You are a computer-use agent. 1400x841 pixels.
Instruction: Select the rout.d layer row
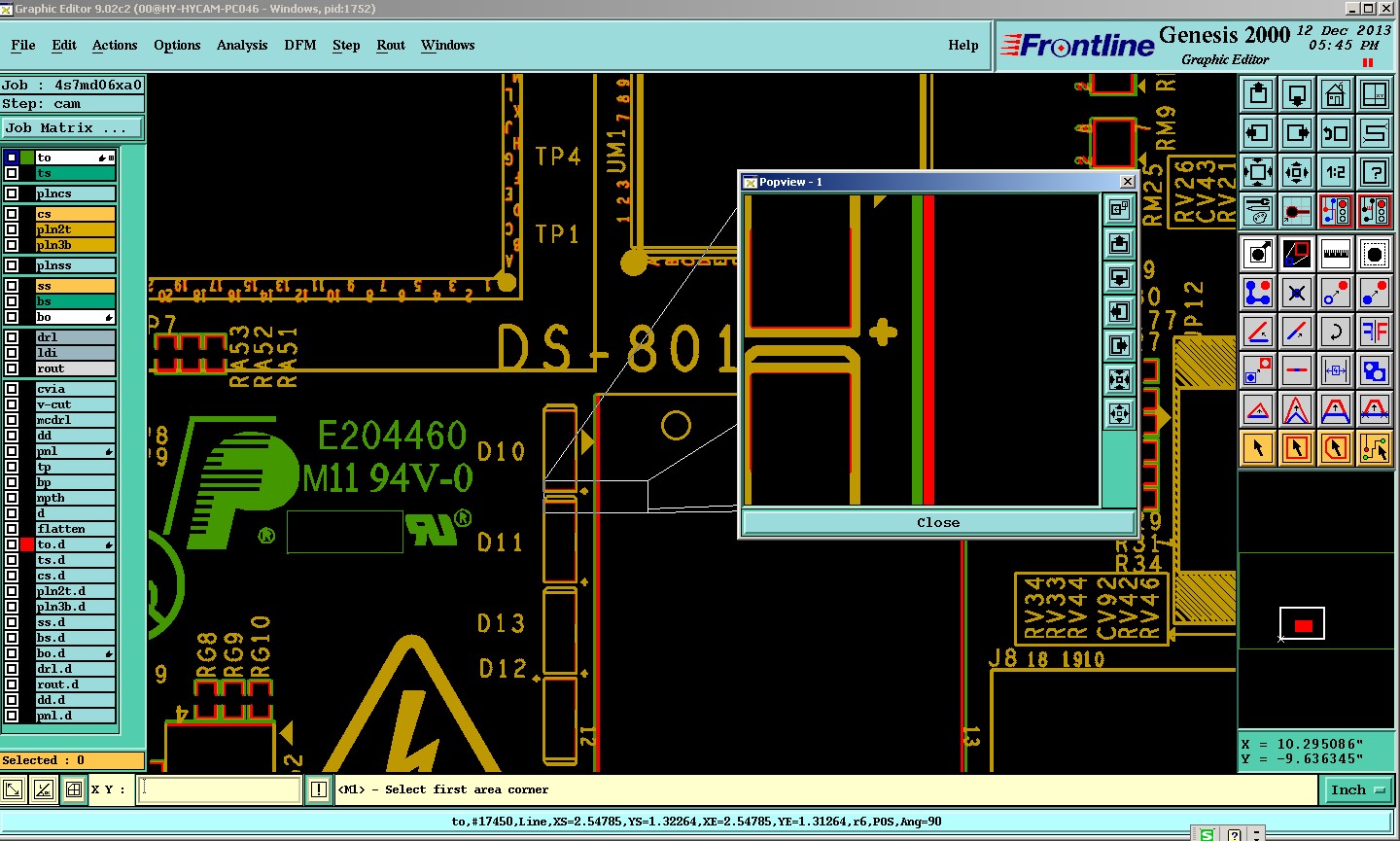pos(75,684)
